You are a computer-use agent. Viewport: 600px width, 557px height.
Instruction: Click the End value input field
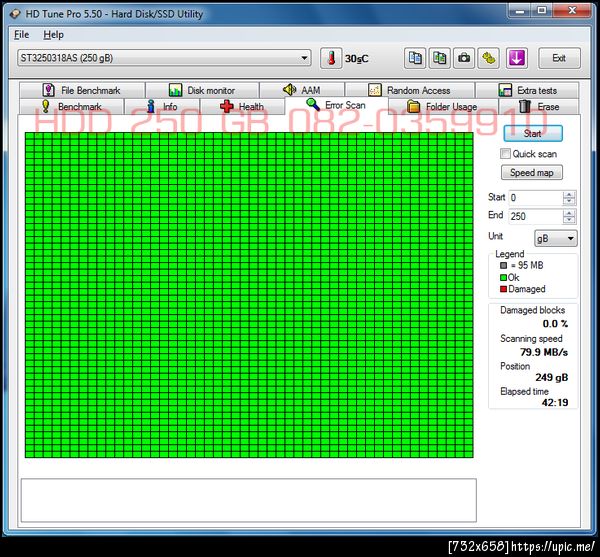[536, 217]
